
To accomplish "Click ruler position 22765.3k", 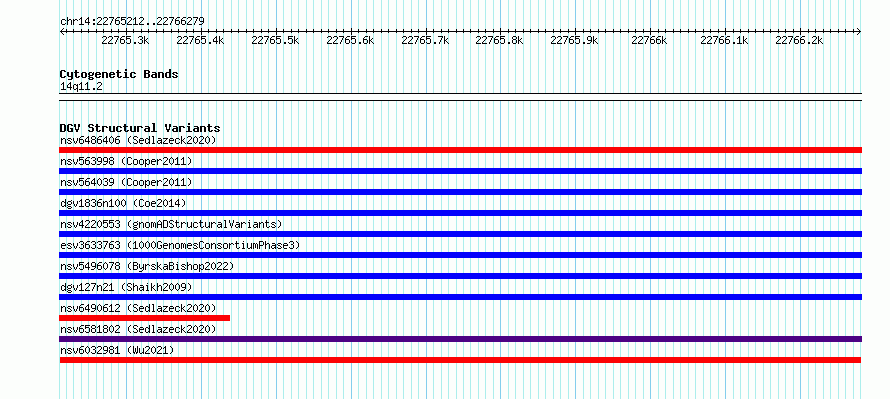I will [125, 40].
